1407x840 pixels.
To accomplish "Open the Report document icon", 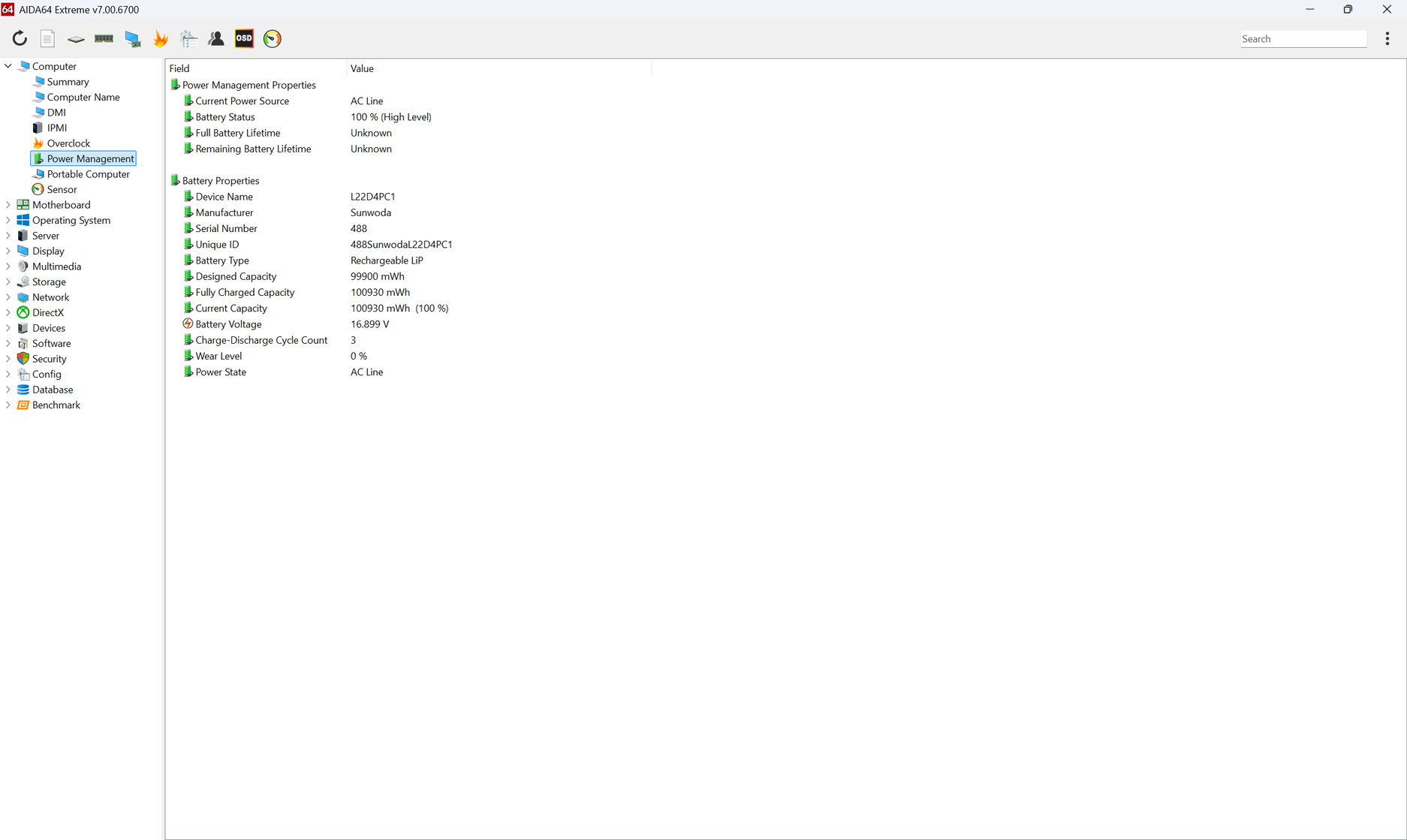I will click(47, 38).
